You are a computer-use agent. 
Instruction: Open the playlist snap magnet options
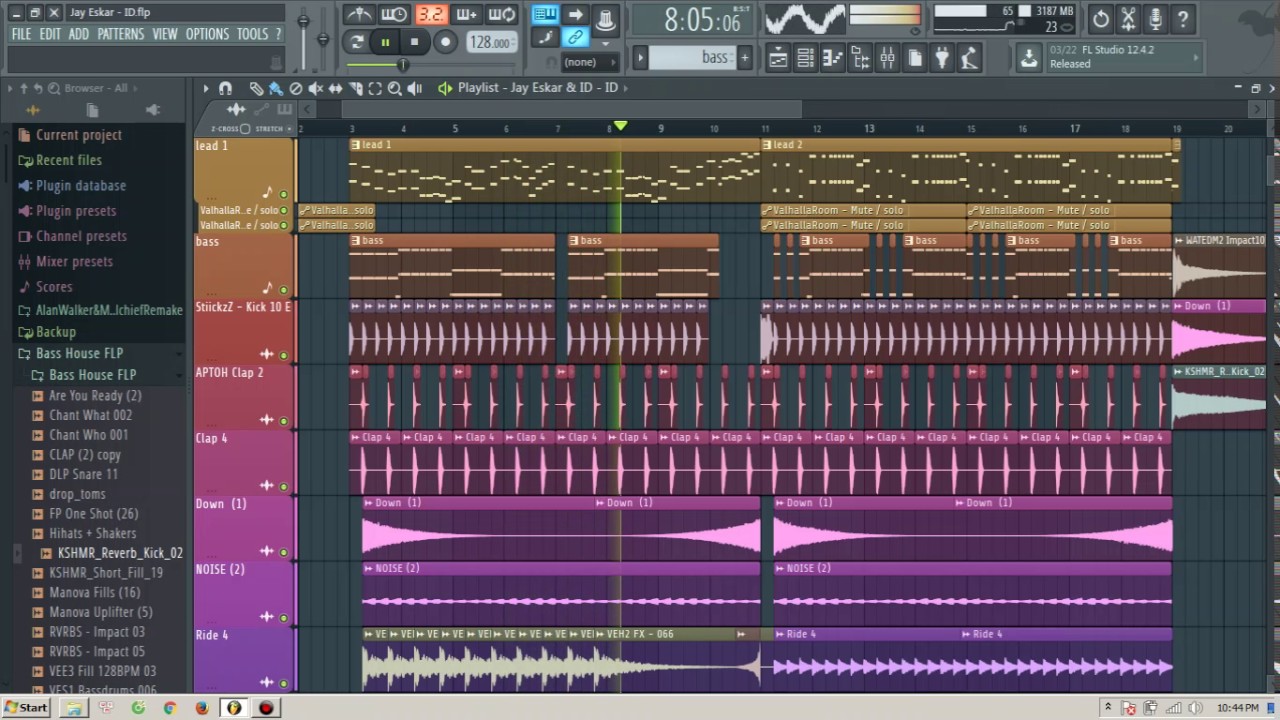point(226,88)
